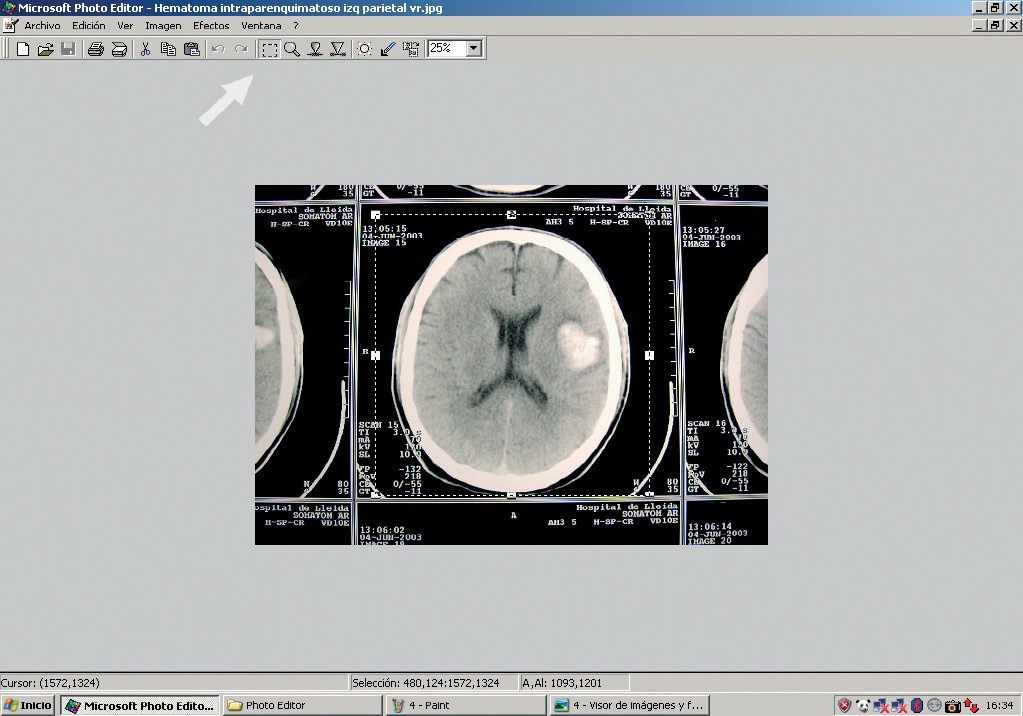Click the Print icon in toolbar
The image size is (1023, 716).
pyautogui.click(x=95, y=49)
